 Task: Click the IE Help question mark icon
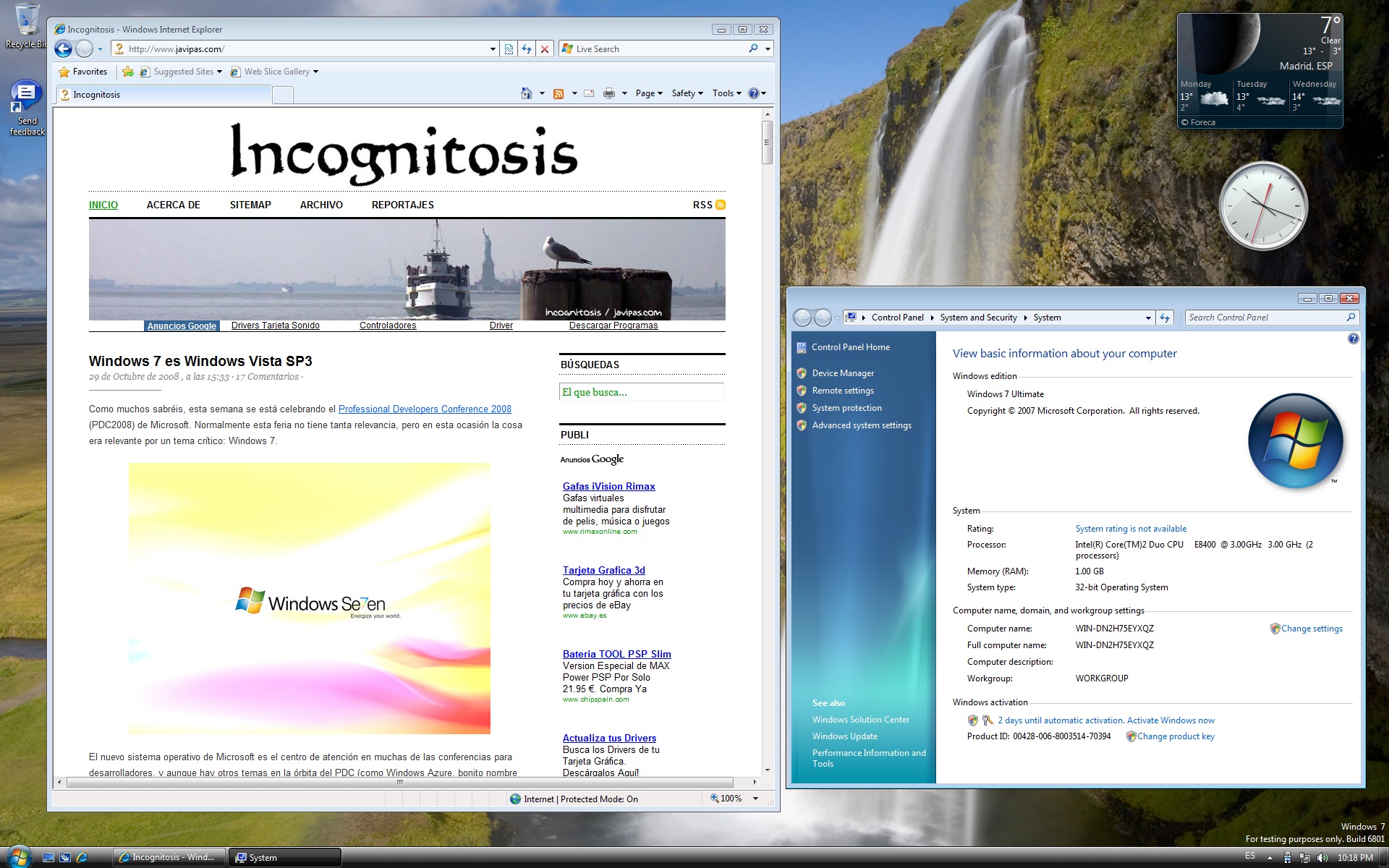coord(754,93)
